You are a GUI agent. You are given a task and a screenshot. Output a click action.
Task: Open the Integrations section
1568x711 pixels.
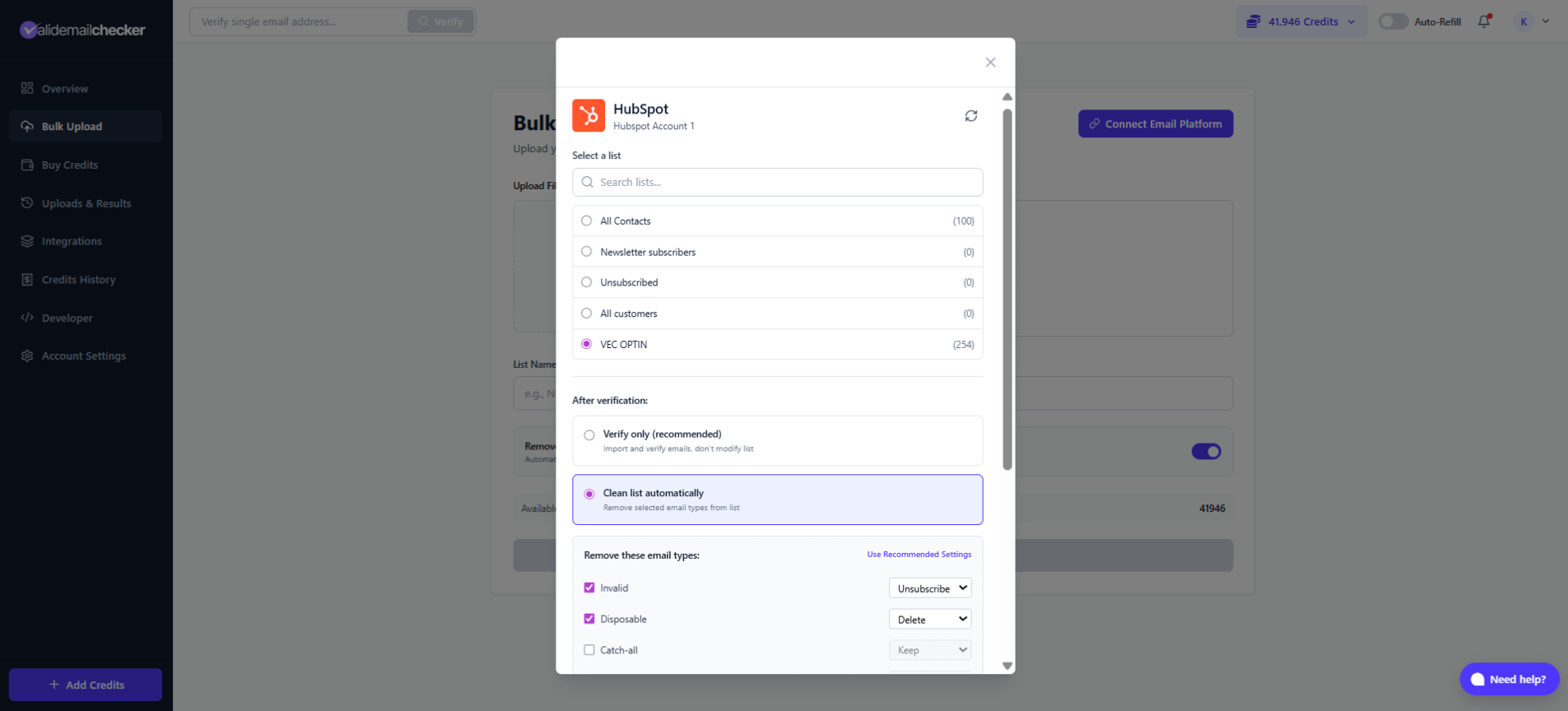click(x=86, y=241)
